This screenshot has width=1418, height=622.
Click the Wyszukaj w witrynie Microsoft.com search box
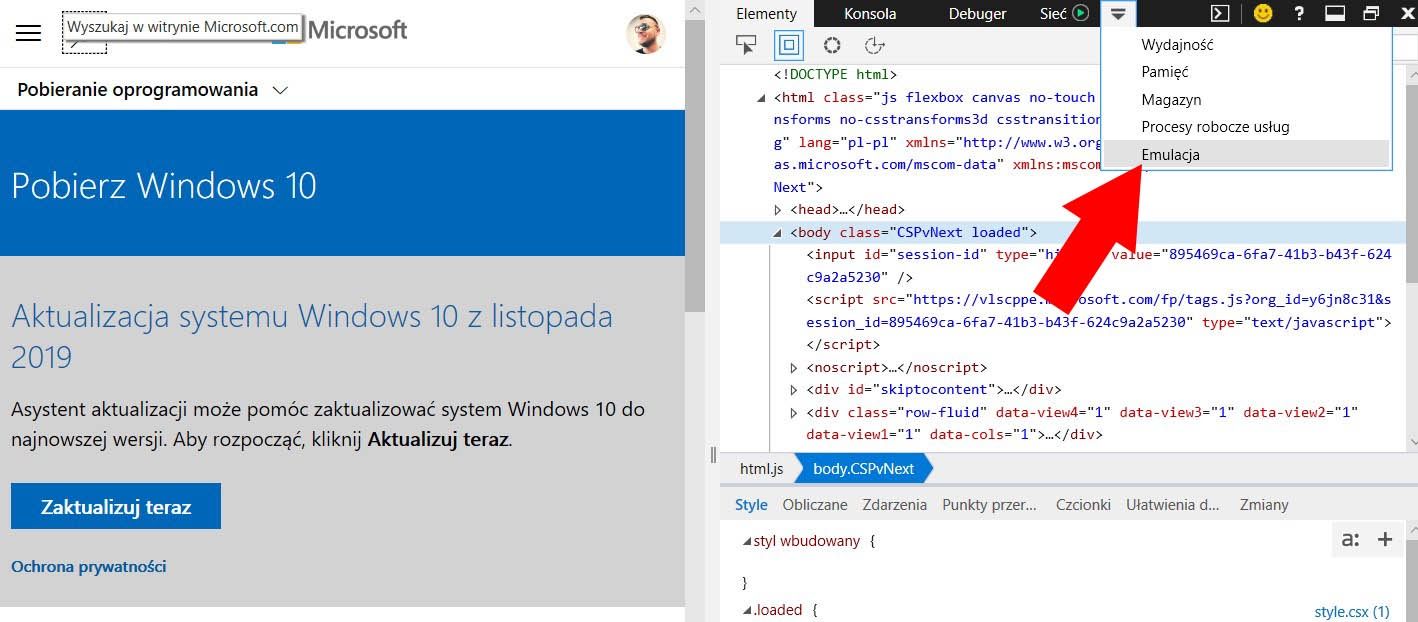(182, 27)
